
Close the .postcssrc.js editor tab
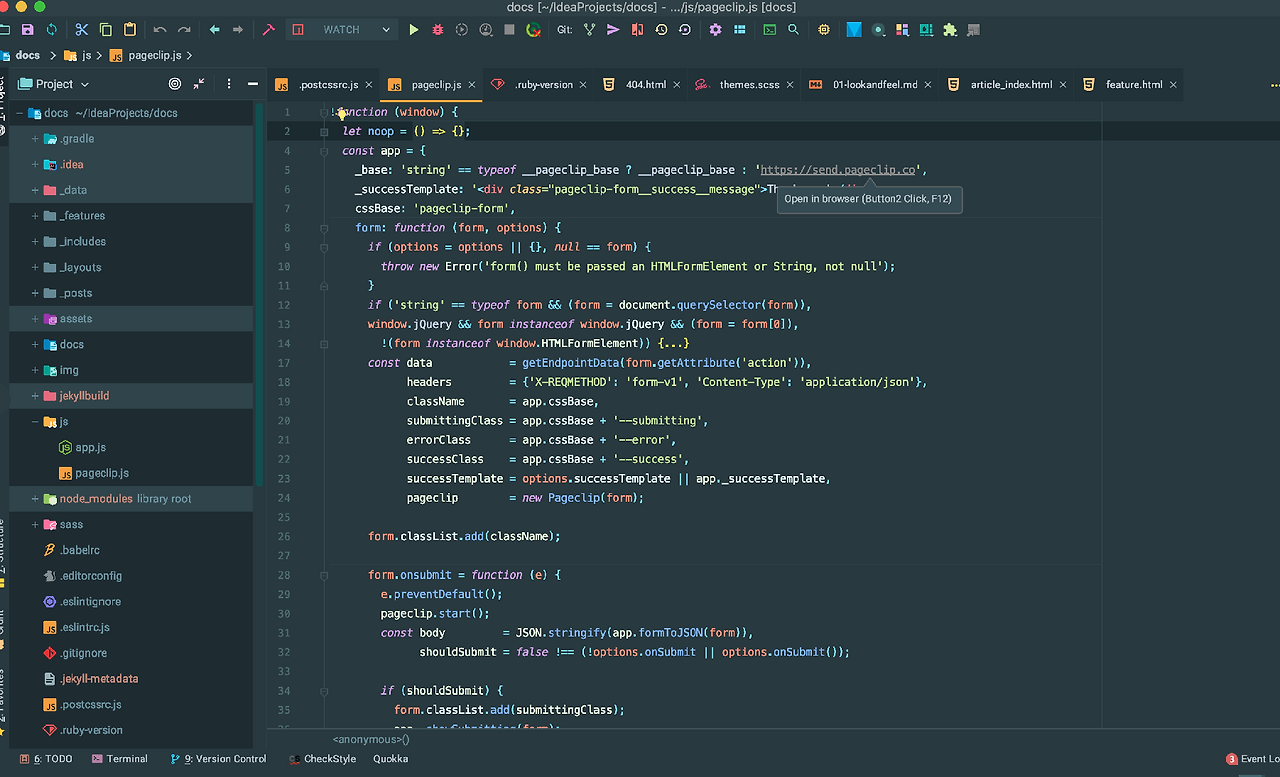[368, 85]
